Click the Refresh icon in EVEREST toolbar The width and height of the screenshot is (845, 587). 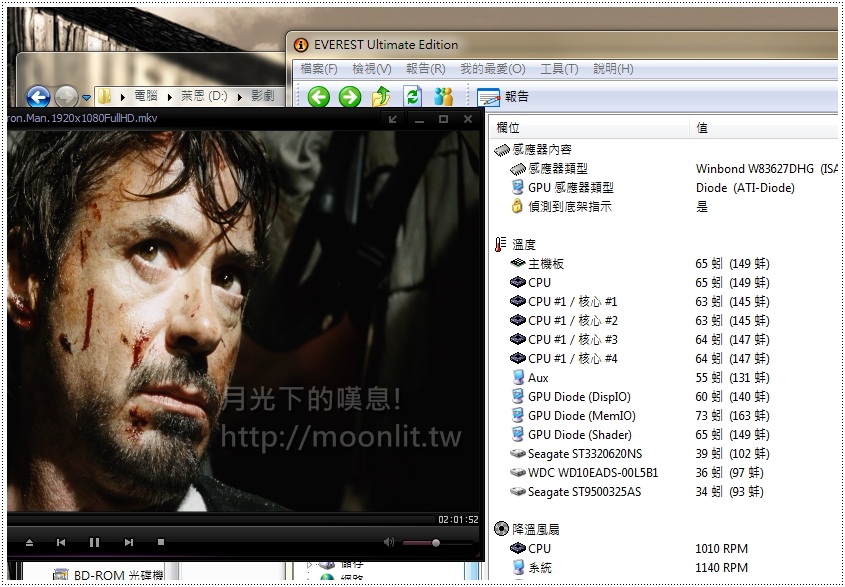click(412, 96)
